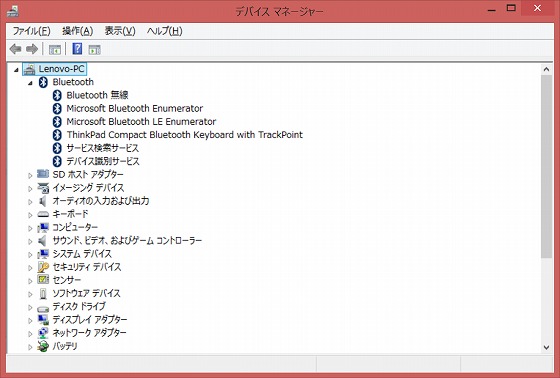
Task: Click the システム デバイス icon
Action: 43,254
